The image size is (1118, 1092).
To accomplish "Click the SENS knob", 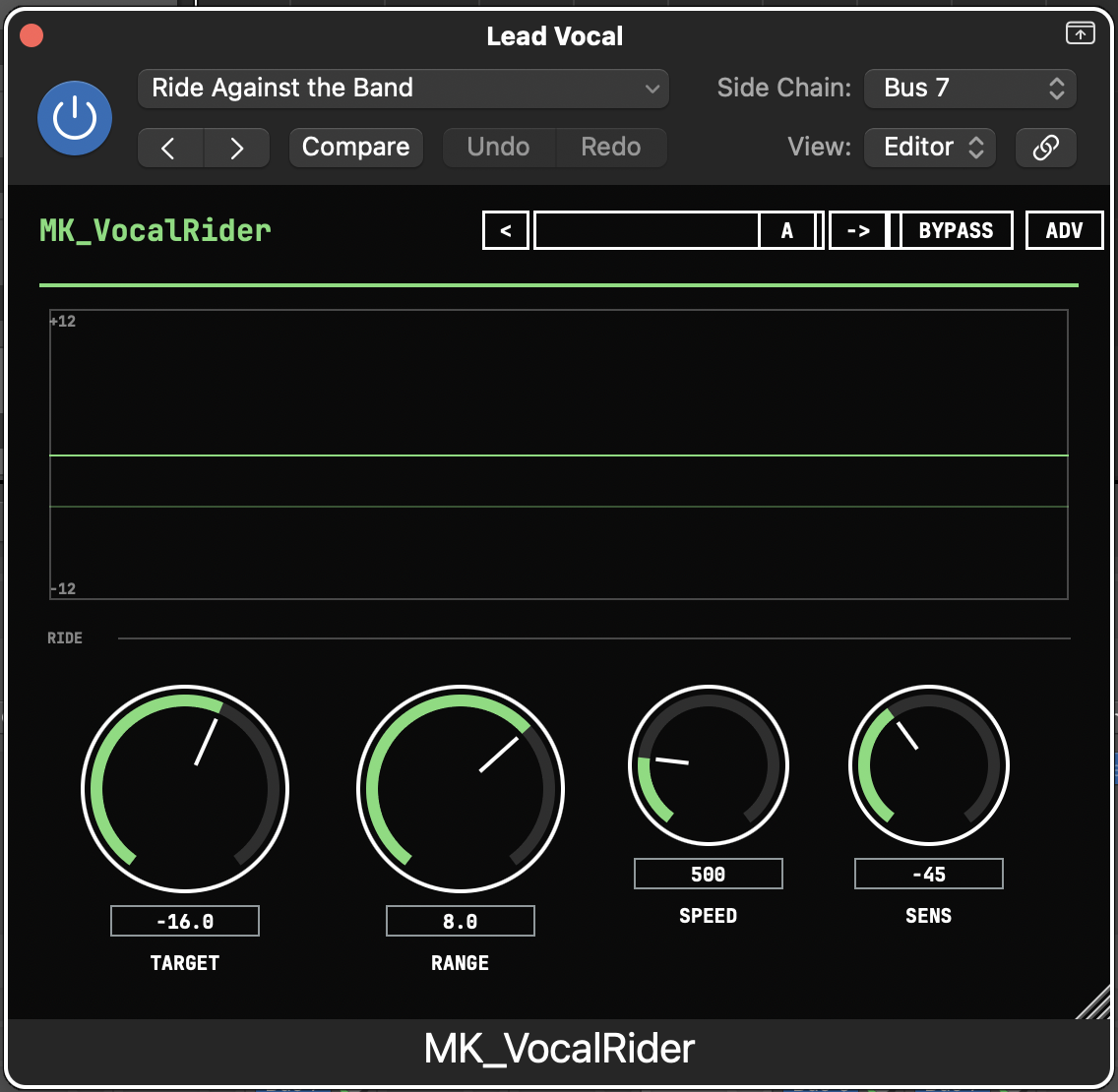I will click(928, 765).
